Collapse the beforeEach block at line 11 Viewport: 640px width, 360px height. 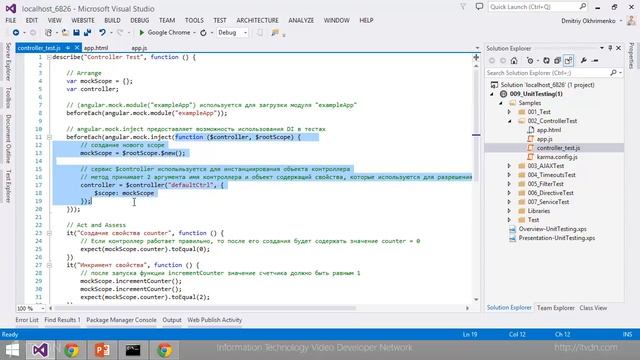pos(49,137)
